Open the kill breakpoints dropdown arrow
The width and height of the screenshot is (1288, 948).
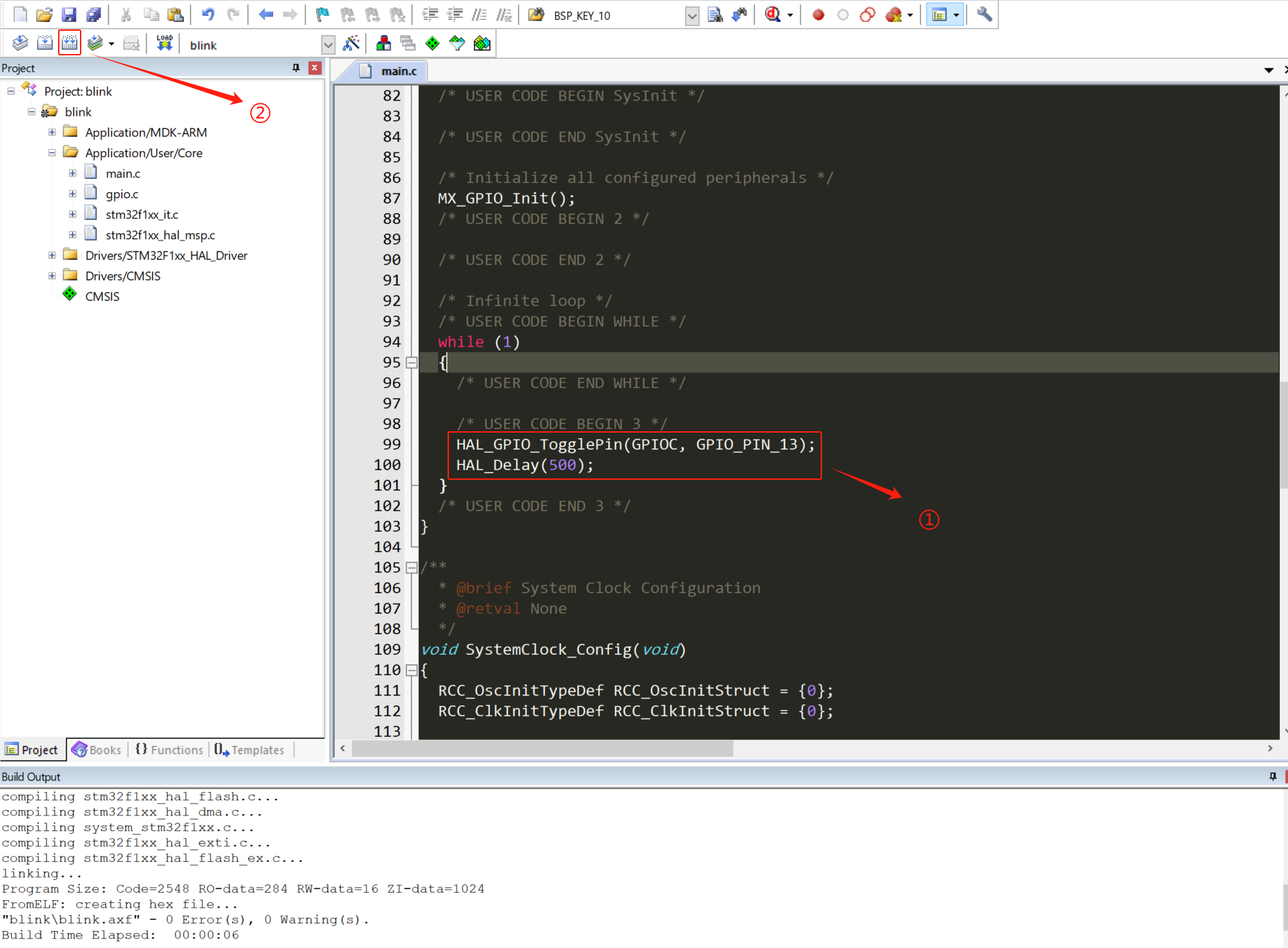pos(909,15)
